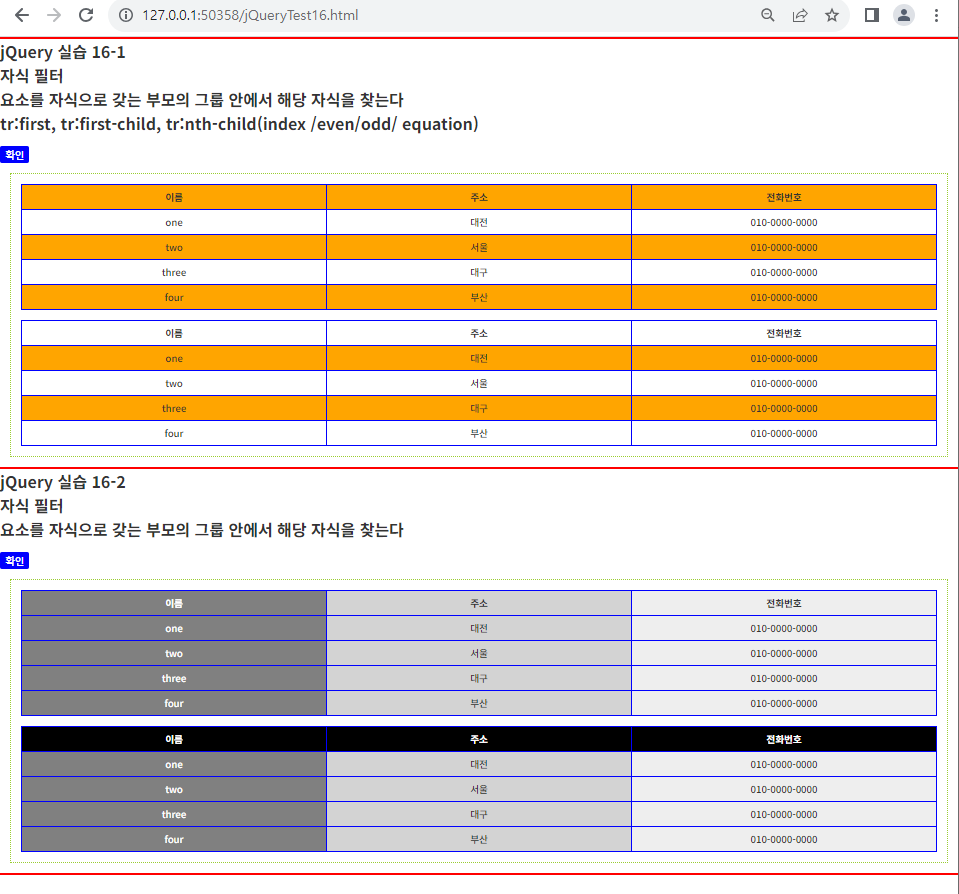This screenshot has height=894, width=959.
Task: Click white 이름 header in second table
Action: tap(174, 333)
